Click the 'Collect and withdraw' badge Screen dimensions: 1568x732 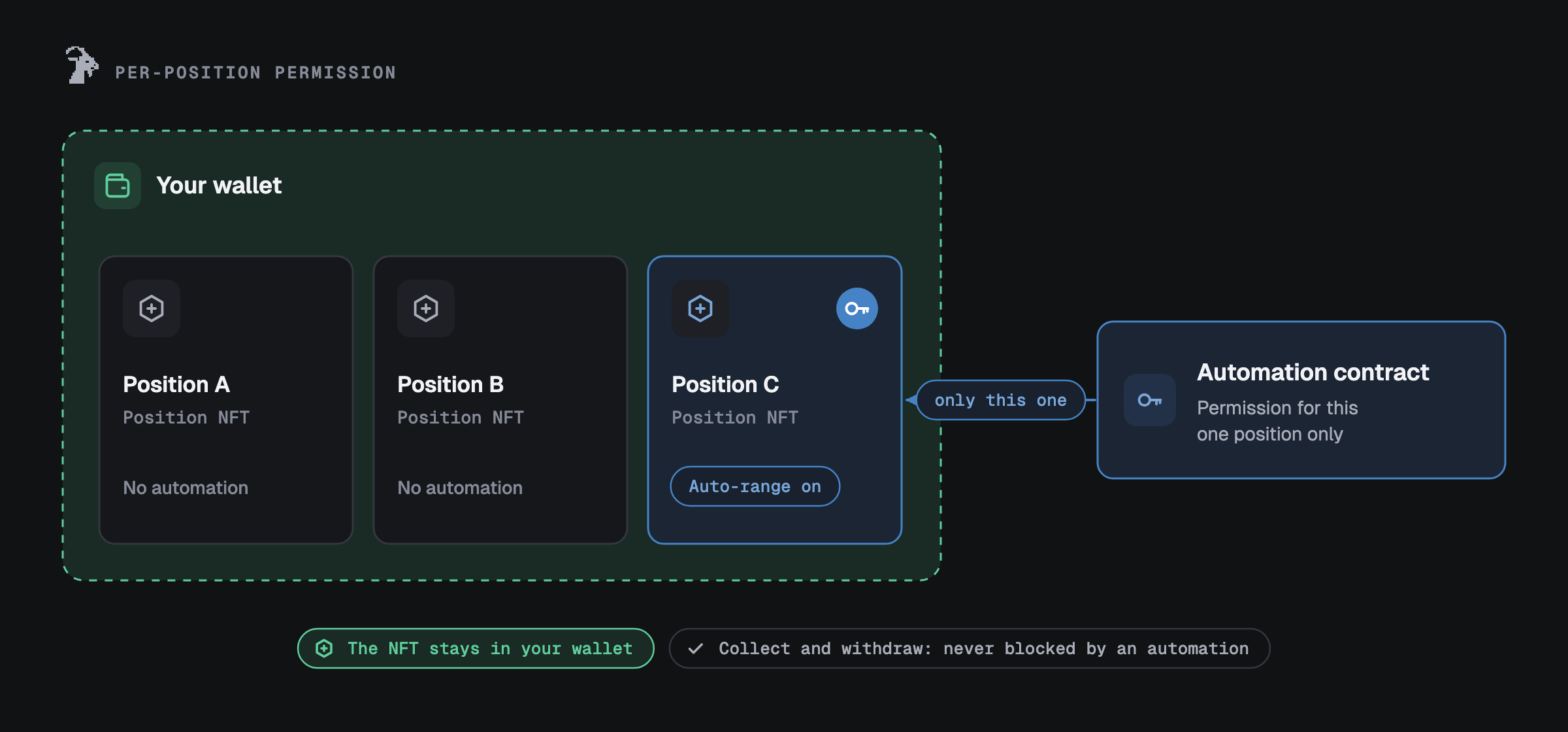970,648
